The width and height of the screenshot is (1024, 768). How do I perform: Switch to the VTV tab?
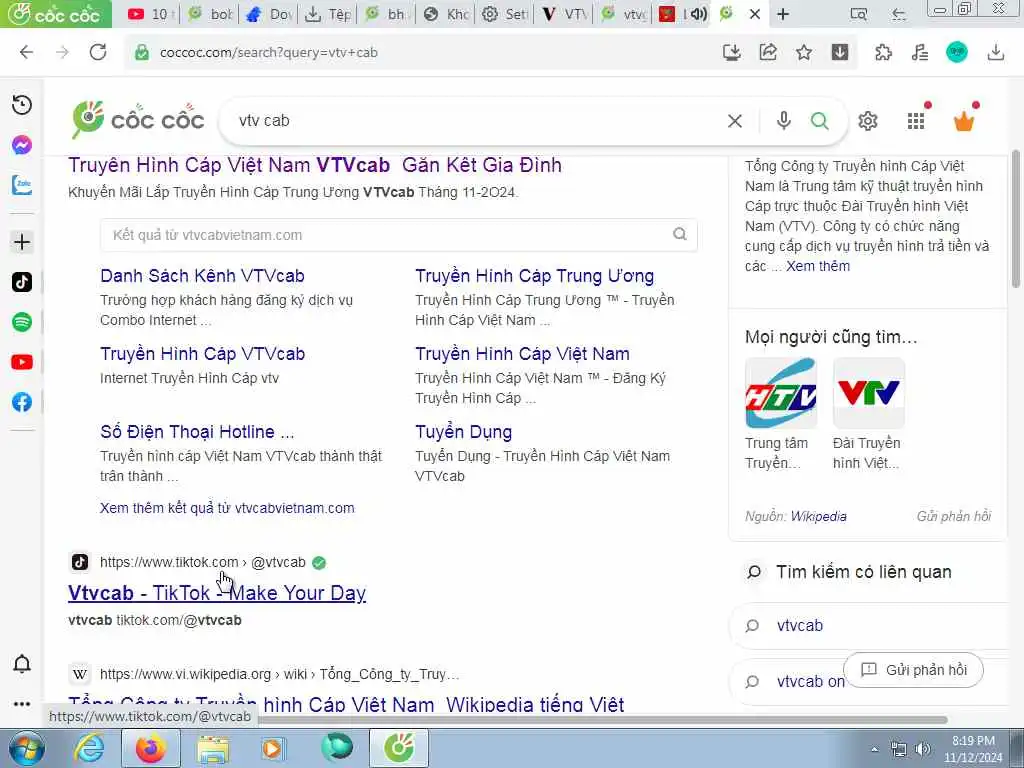pyautogui.click(x=564, y=14)
